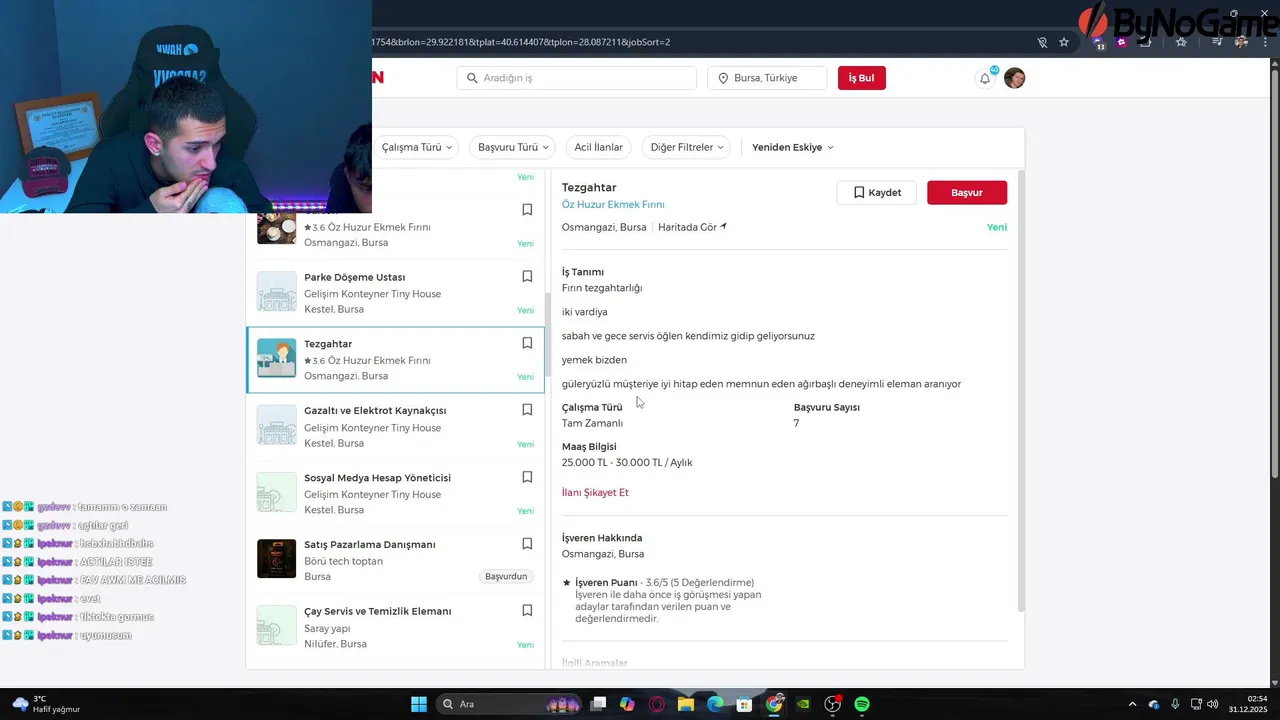Bookmark the partially visible top job listing
This screenshot has height=720, width=1280.
click(x=527, y=210)
